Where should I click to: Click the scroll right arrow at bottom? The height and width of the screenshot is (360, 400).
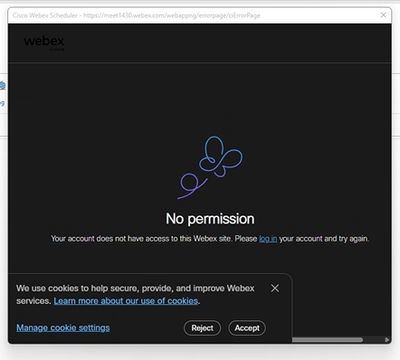point(387,340)
